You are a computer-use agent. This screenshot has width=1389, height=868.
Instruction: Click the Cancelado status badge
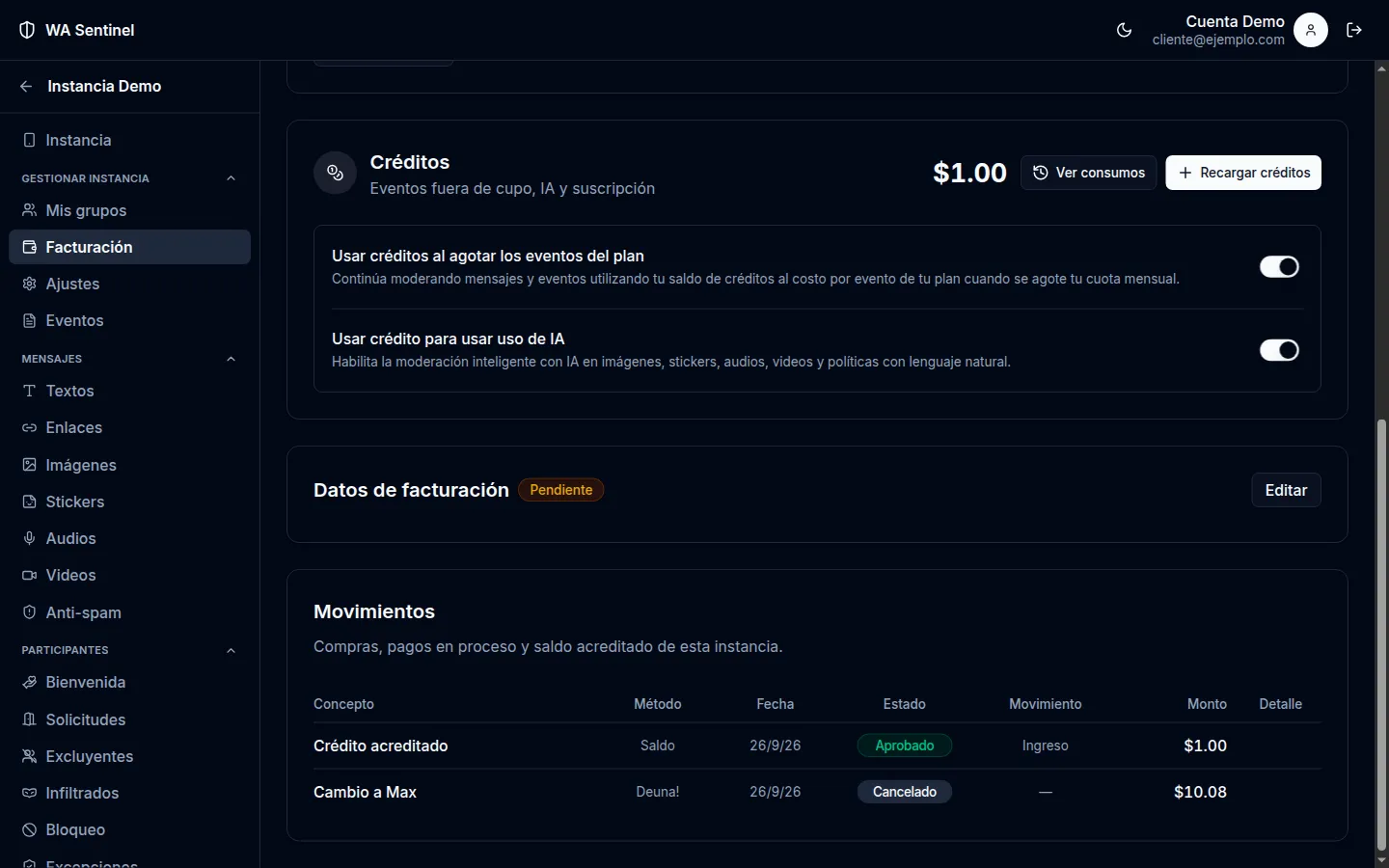coord(905,792)
